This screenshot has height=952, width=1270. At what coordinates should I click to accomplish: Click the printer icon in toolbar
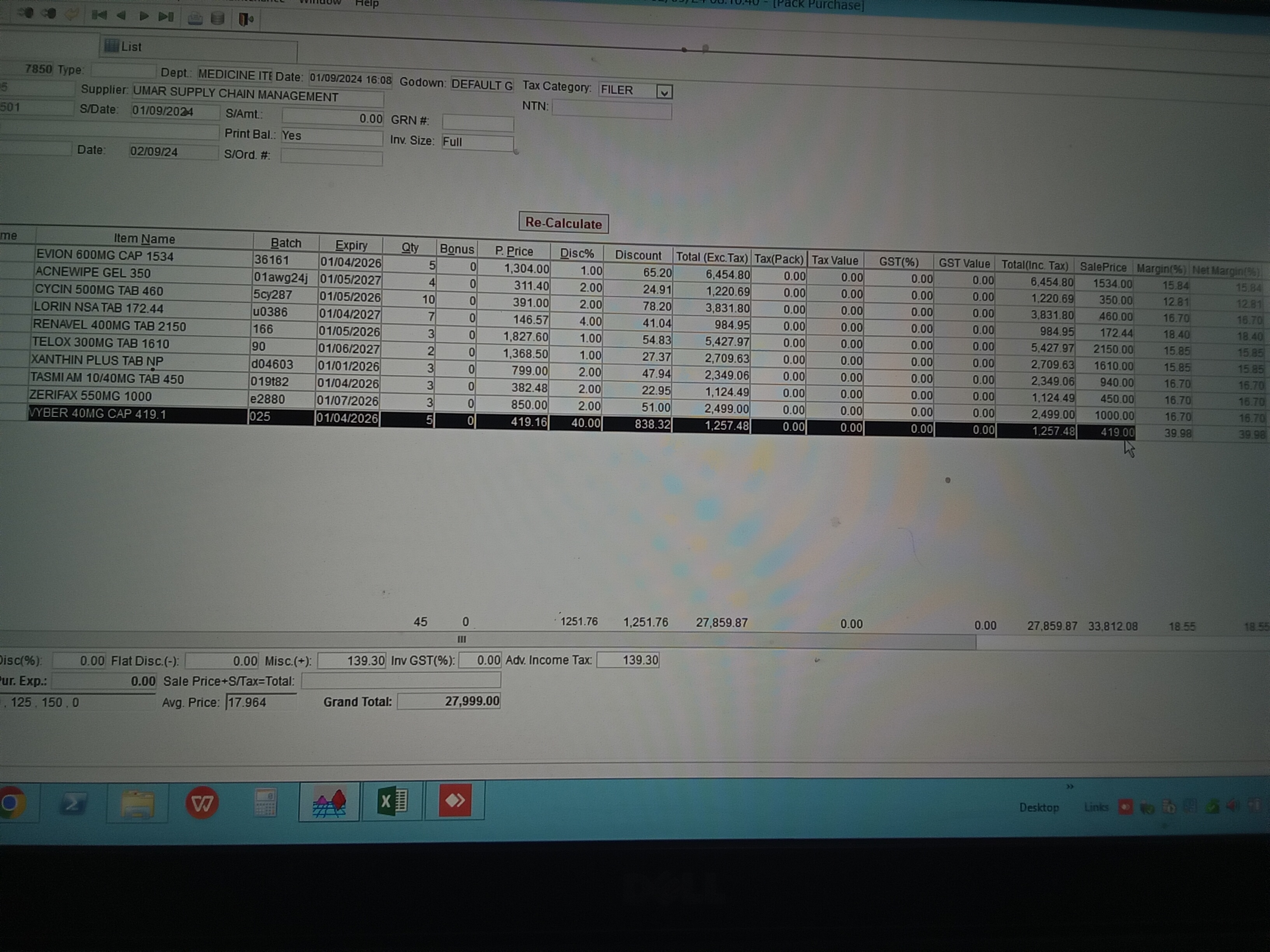coord(195,19)
